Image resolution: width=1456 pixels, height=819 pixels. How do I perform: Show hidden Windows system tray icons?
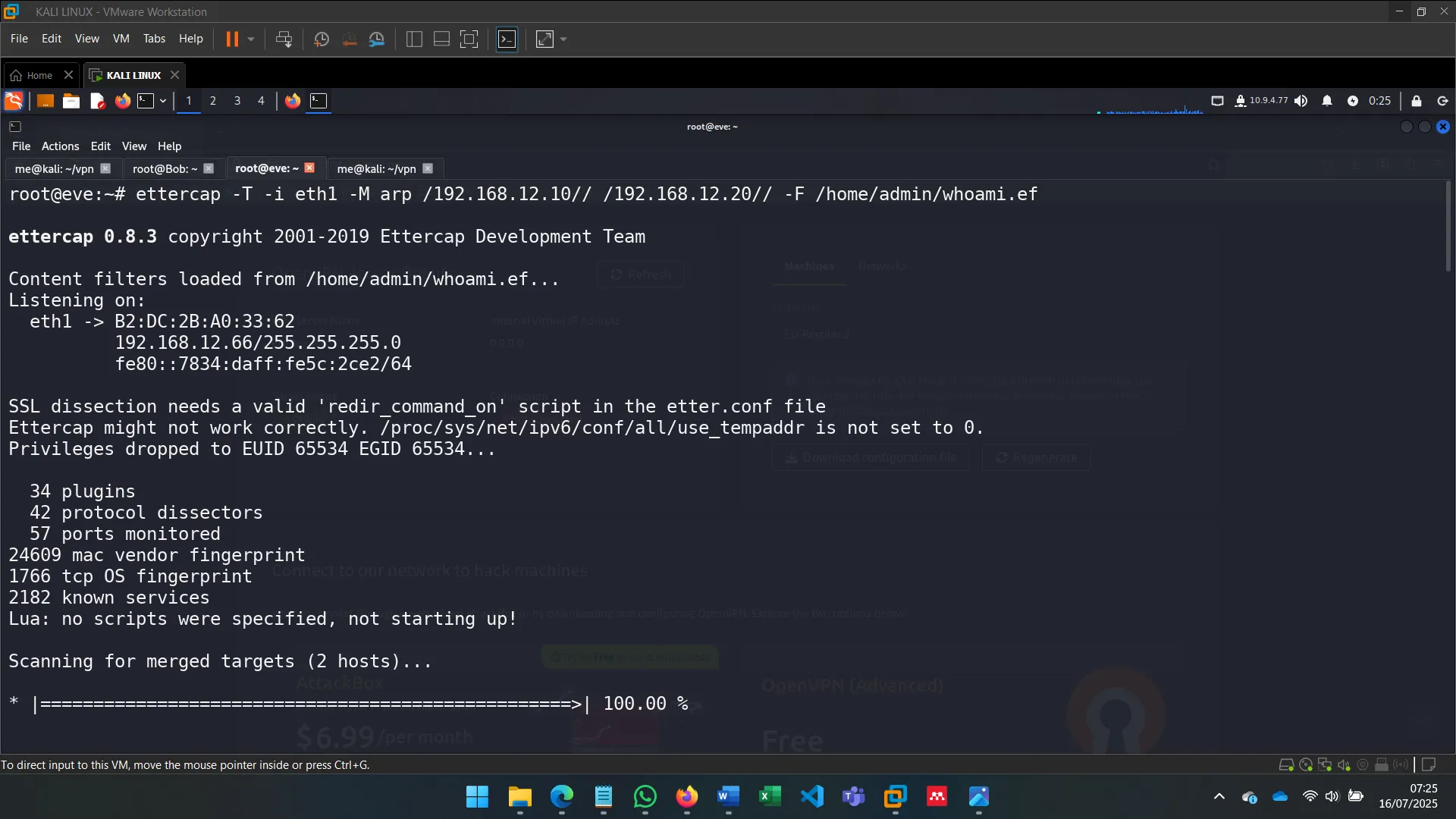1219,797
